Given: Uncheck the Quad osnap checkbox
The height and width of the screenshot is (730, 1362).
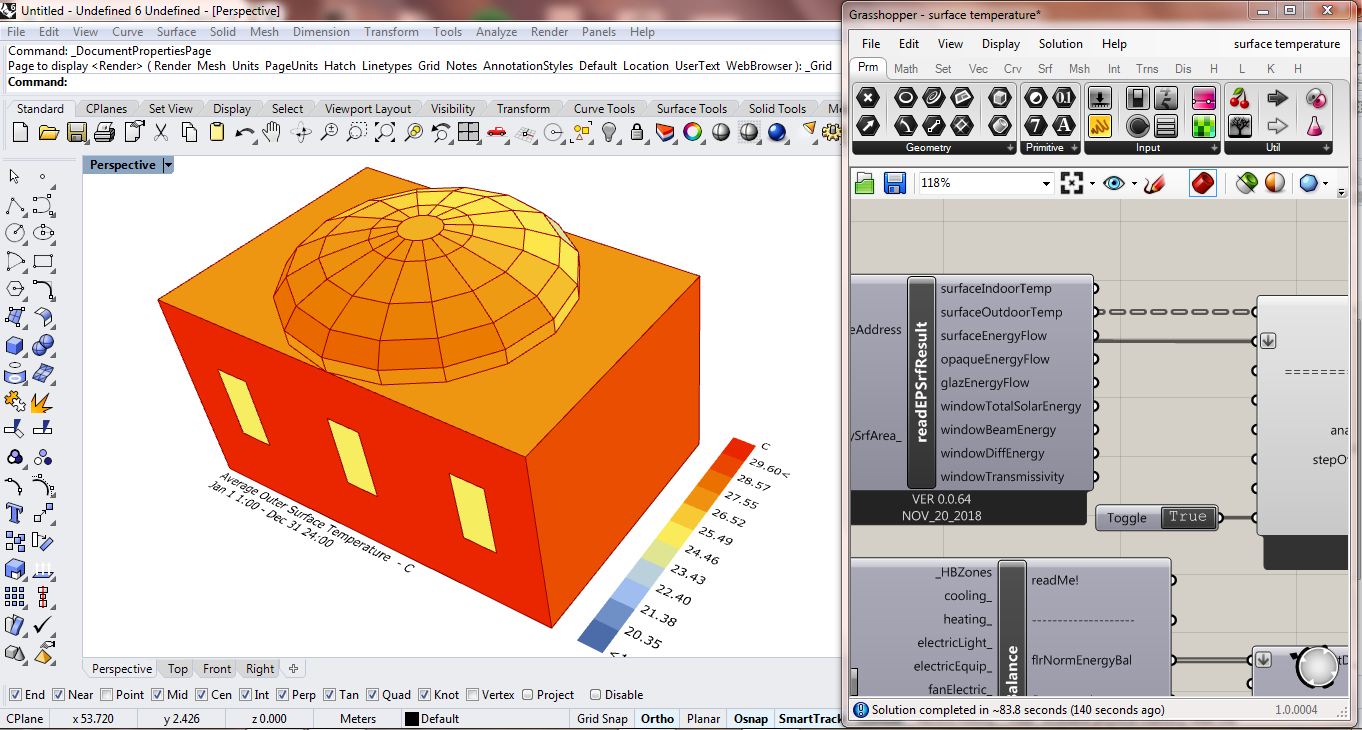Looking at the screenshot, I should point(372,695).
